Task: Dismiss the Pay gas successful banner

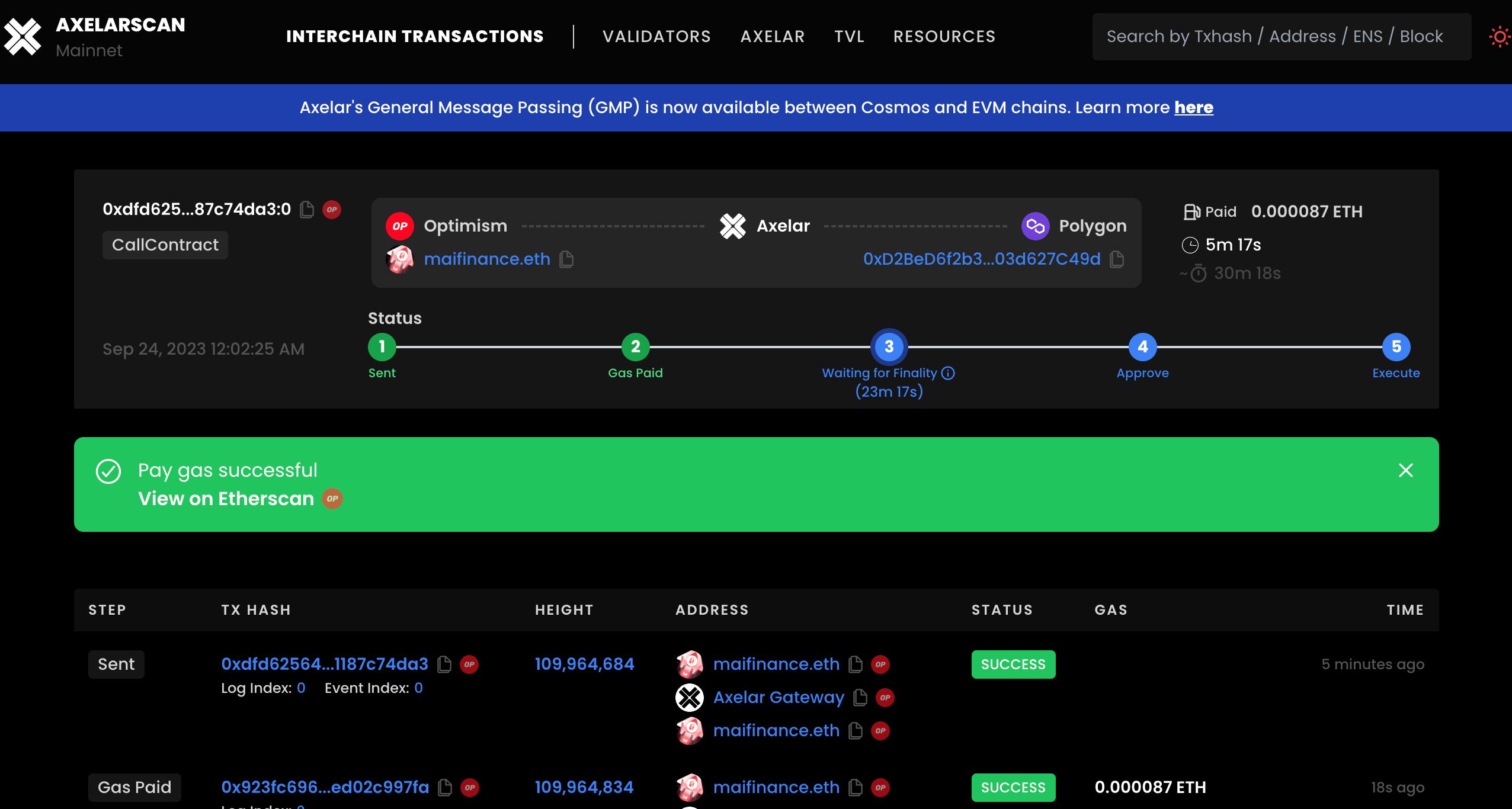Action: (x=1406, y=470)
